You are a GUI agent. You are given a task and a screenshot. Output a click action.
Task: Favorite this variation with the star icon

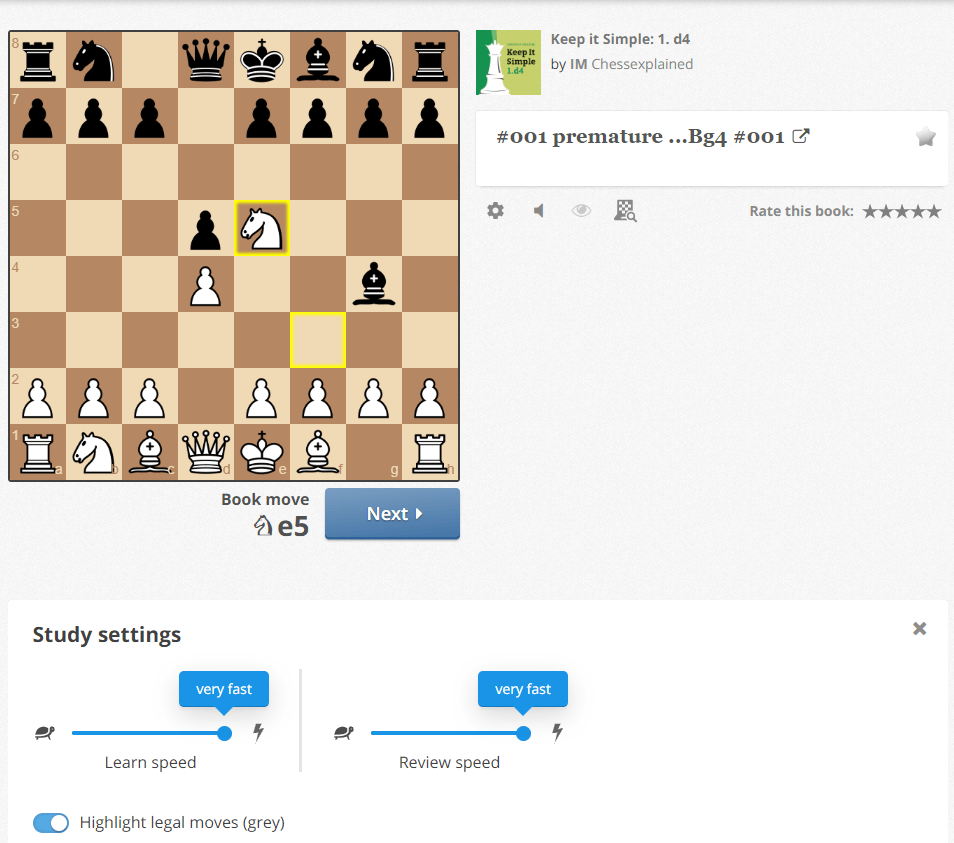(925, 137)
